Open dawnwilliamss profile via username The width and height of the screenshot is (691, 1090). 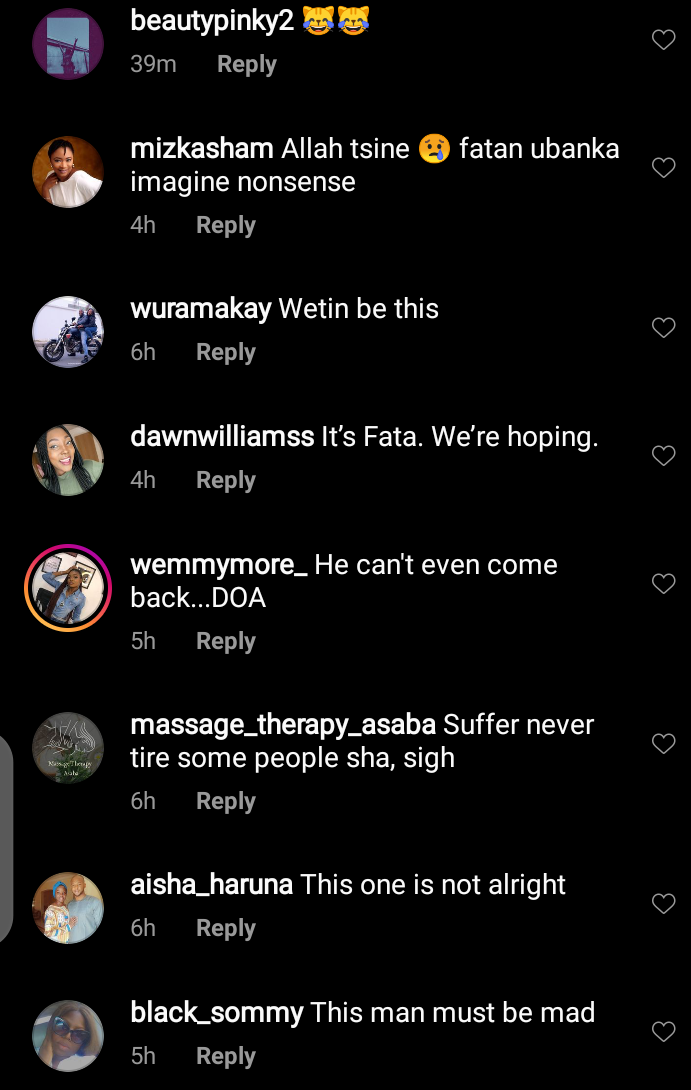(222, 437)
